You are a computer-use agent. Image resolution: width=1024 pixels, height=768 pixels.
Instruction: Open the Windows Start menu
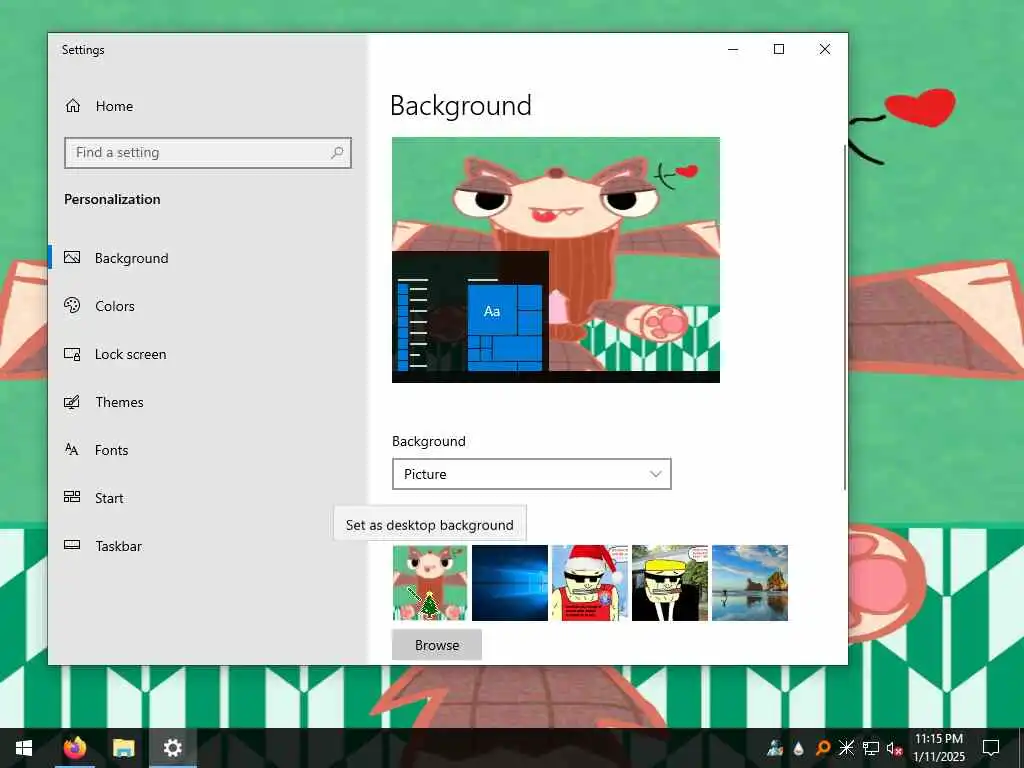(x=24, y=748)
